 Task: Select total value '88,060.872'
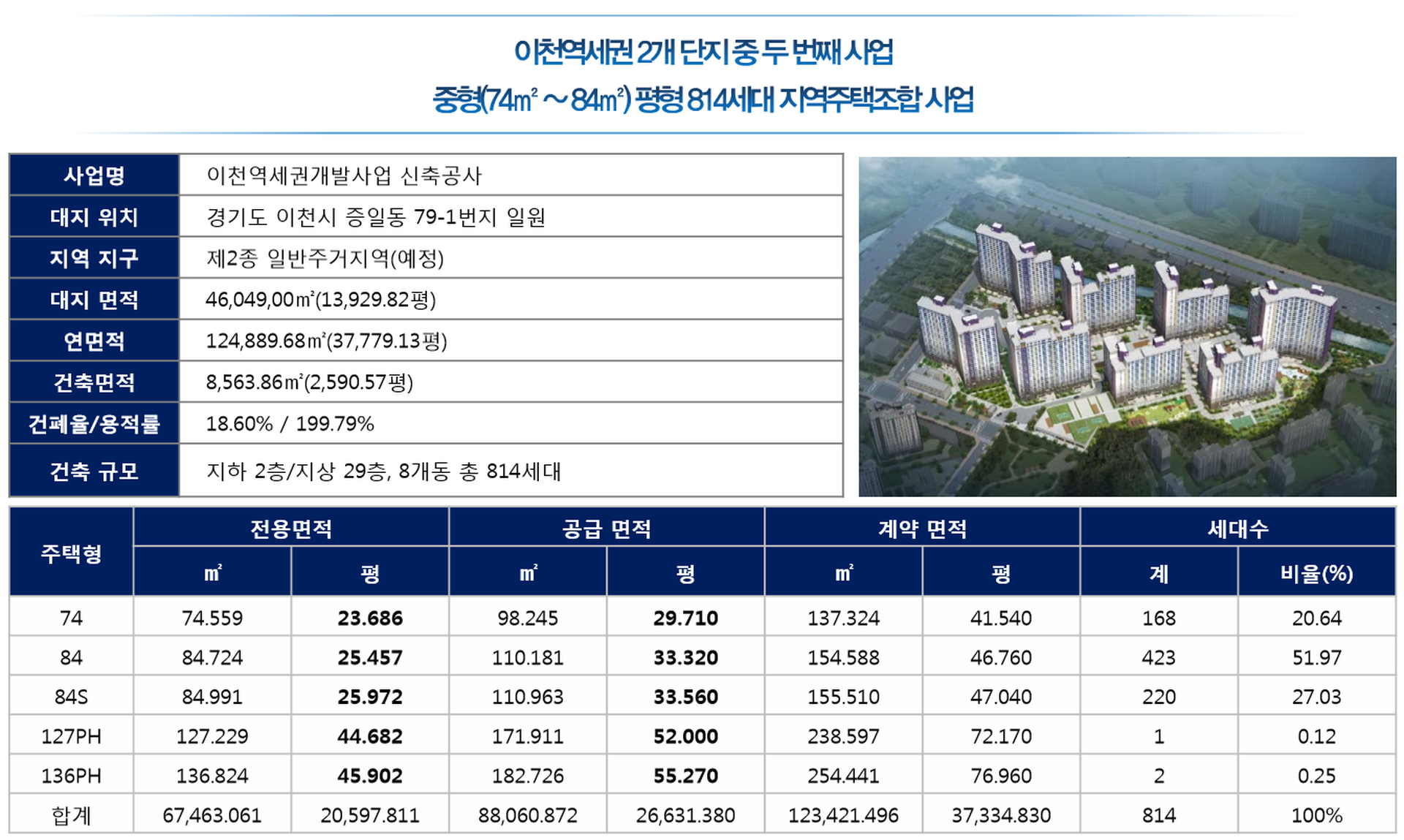tap(528, 815)
